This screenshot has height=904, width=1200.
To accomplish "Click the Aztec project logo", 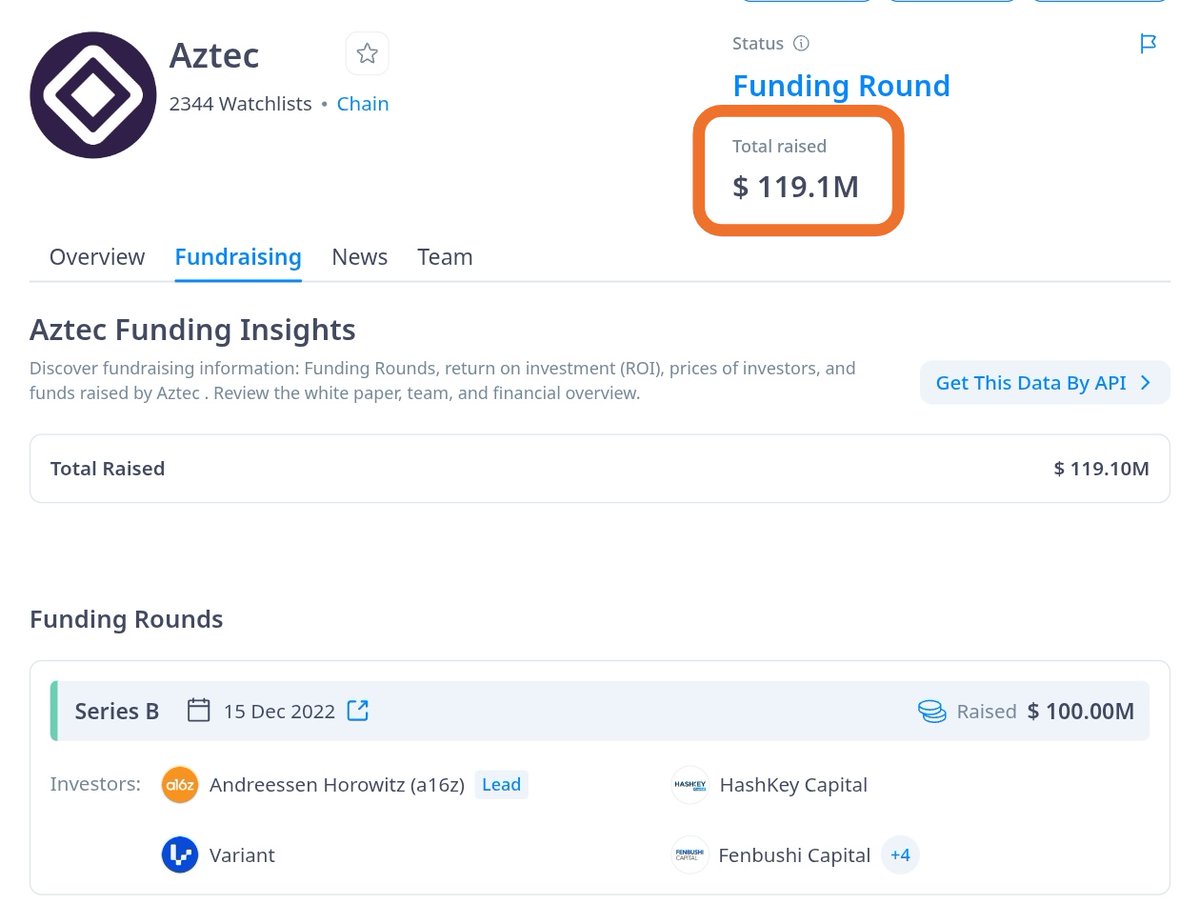I will click(93, 95).
